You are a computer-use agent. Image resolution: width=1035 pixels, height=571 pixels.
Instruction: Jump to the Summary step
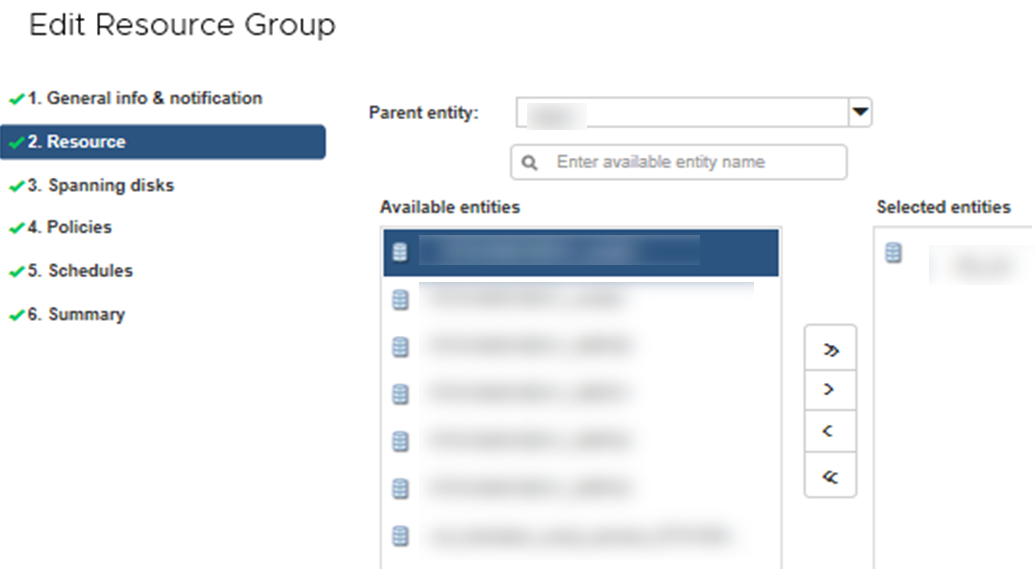click(86, 314)
